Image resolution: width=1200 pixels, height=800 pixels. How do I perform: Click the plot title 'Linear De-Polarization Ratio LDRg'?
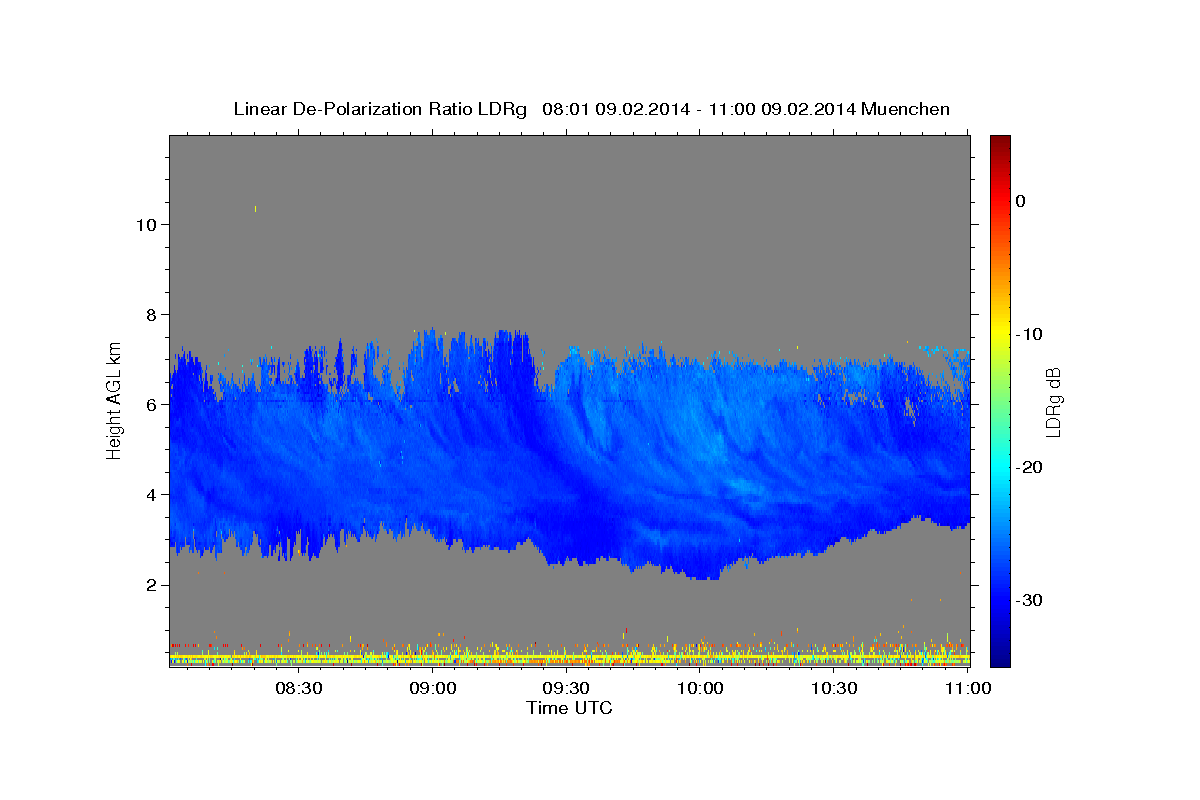click(379, 109)
